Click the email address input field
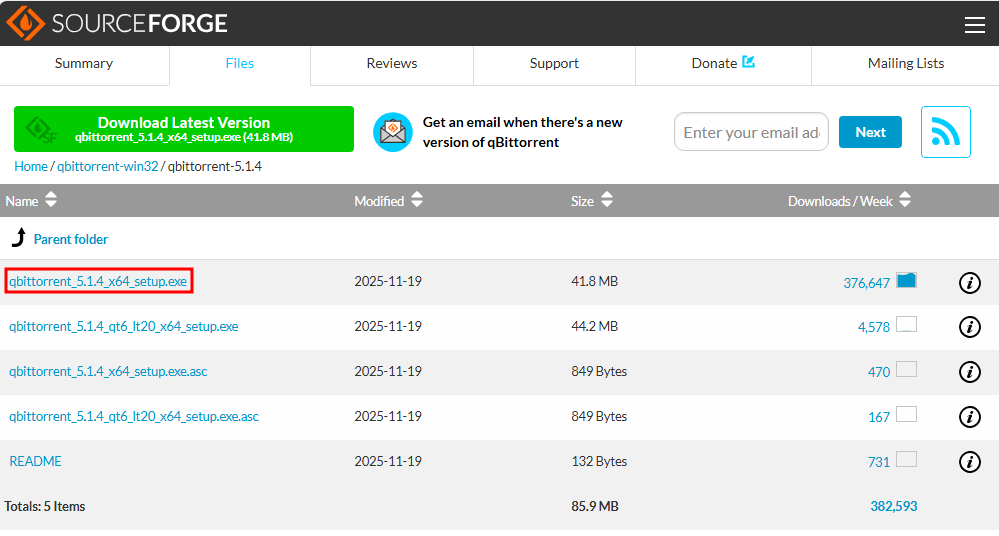This screenshot has height=536, width=999. click(x=751, y=132)
